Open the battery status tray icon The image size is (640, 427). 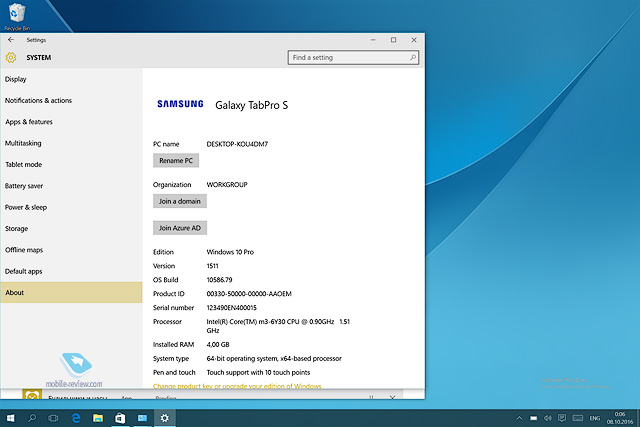point(533,418)
